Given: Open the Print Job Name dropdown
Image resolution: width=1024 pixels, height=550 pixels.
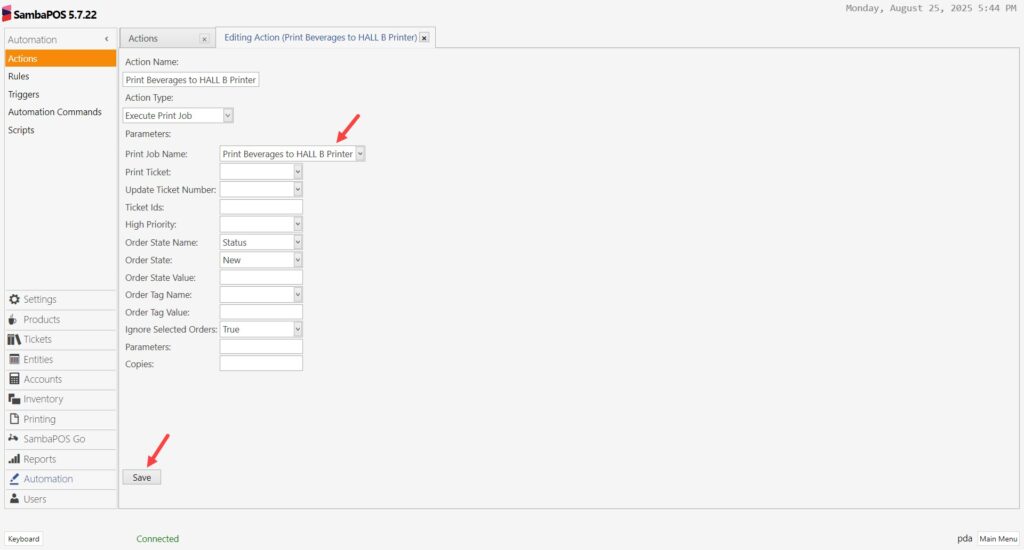Looking at the screenshot, I should coord(360,154).
